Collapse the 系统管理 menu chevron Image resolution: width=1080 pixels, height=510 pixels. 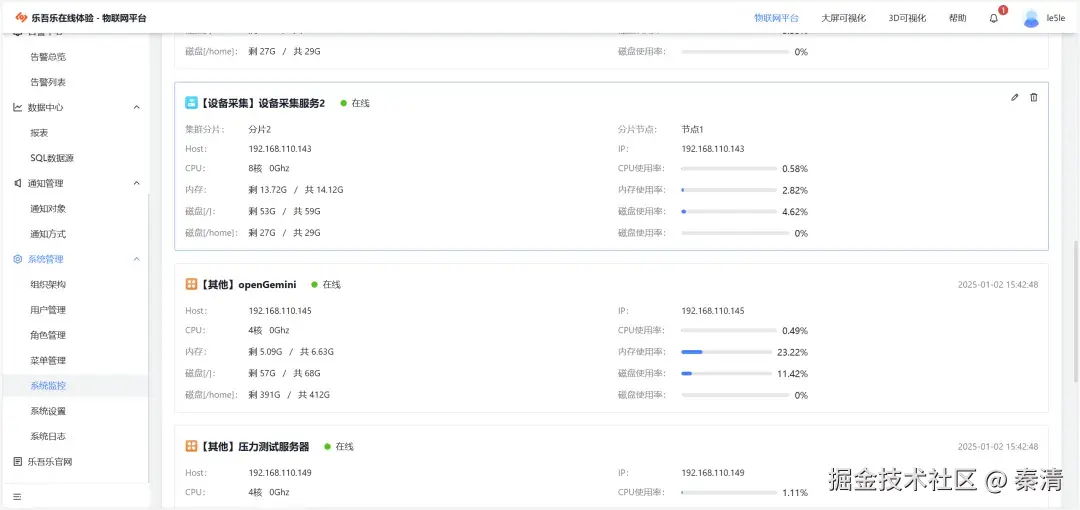(136, 259)
